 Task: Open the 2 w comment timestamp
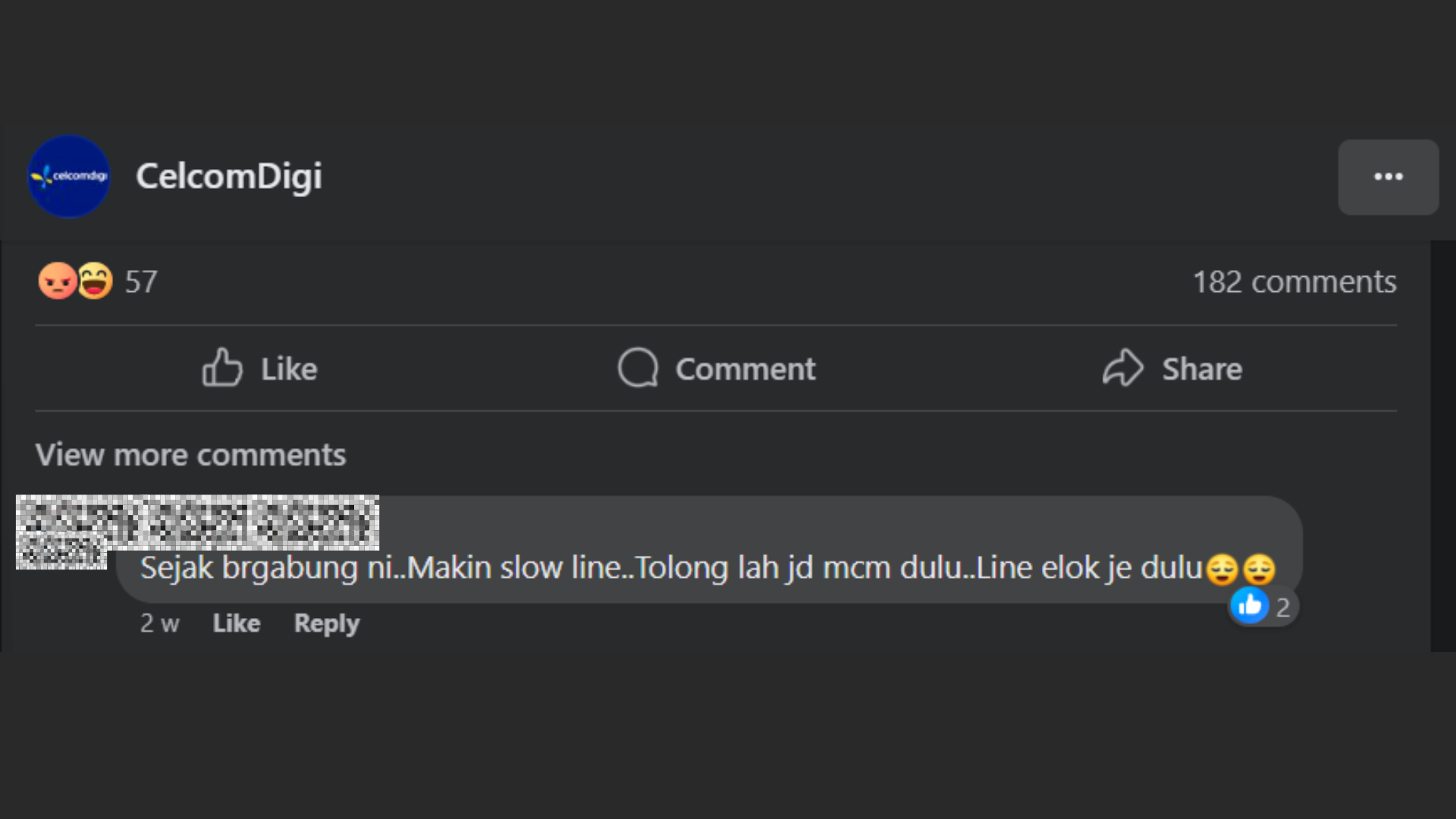pos(159,623)
